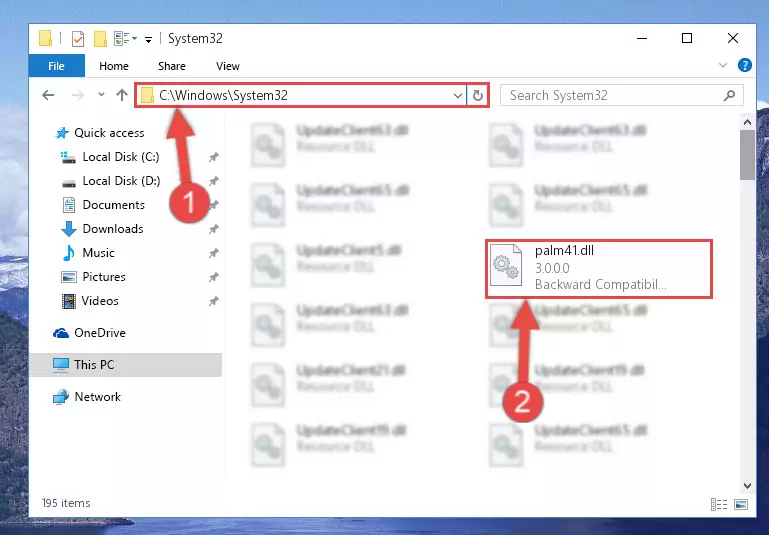Viewport: 769px width, 535px height.
Task: Click the pin icon next to Downloads
Action: 213,229
